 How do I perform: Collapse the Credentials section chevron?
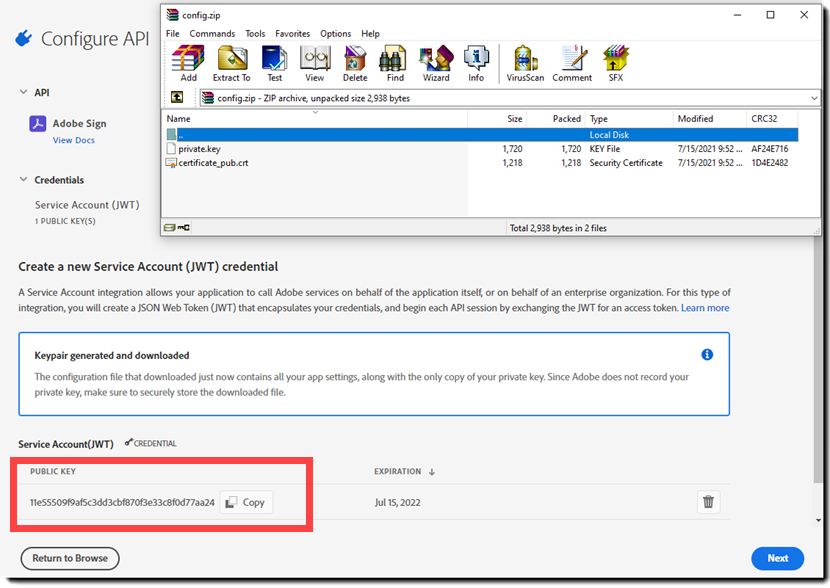pyautogui.click(x=23, y=179)
